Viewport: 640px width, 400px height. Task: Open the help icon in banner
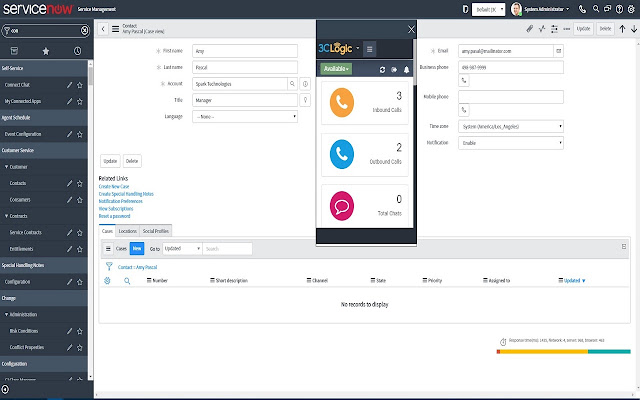619,9
